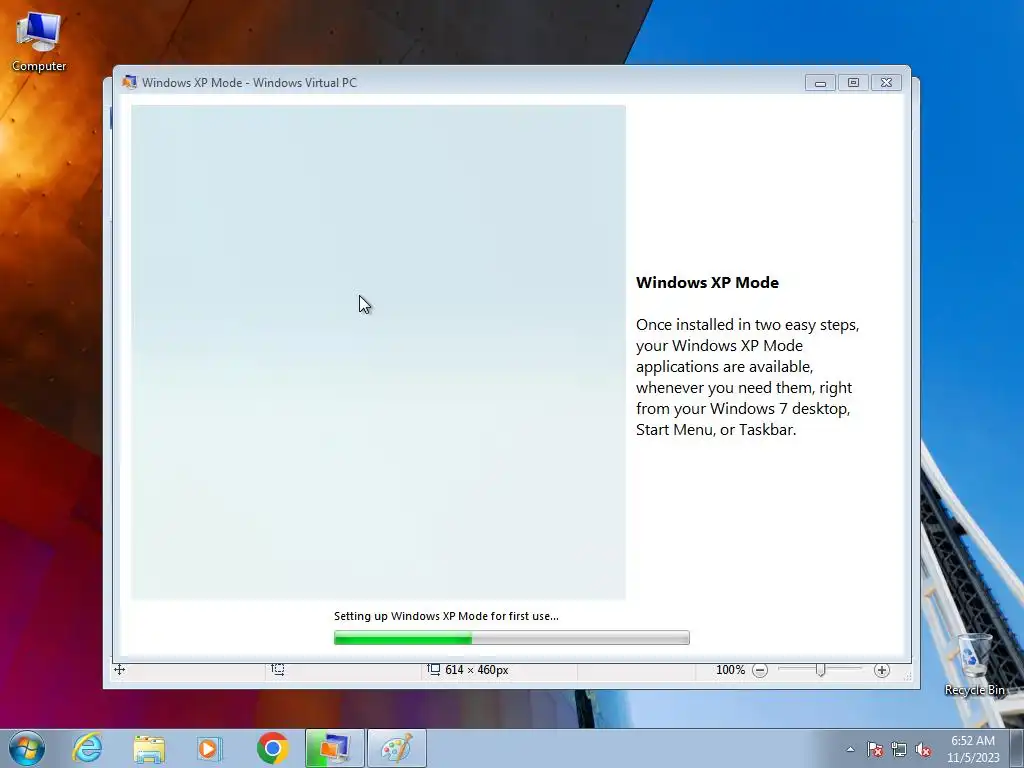Minimize the Windows XP Mode window
The height and width of the screenshot is (768, 1024).
point(820,82)
